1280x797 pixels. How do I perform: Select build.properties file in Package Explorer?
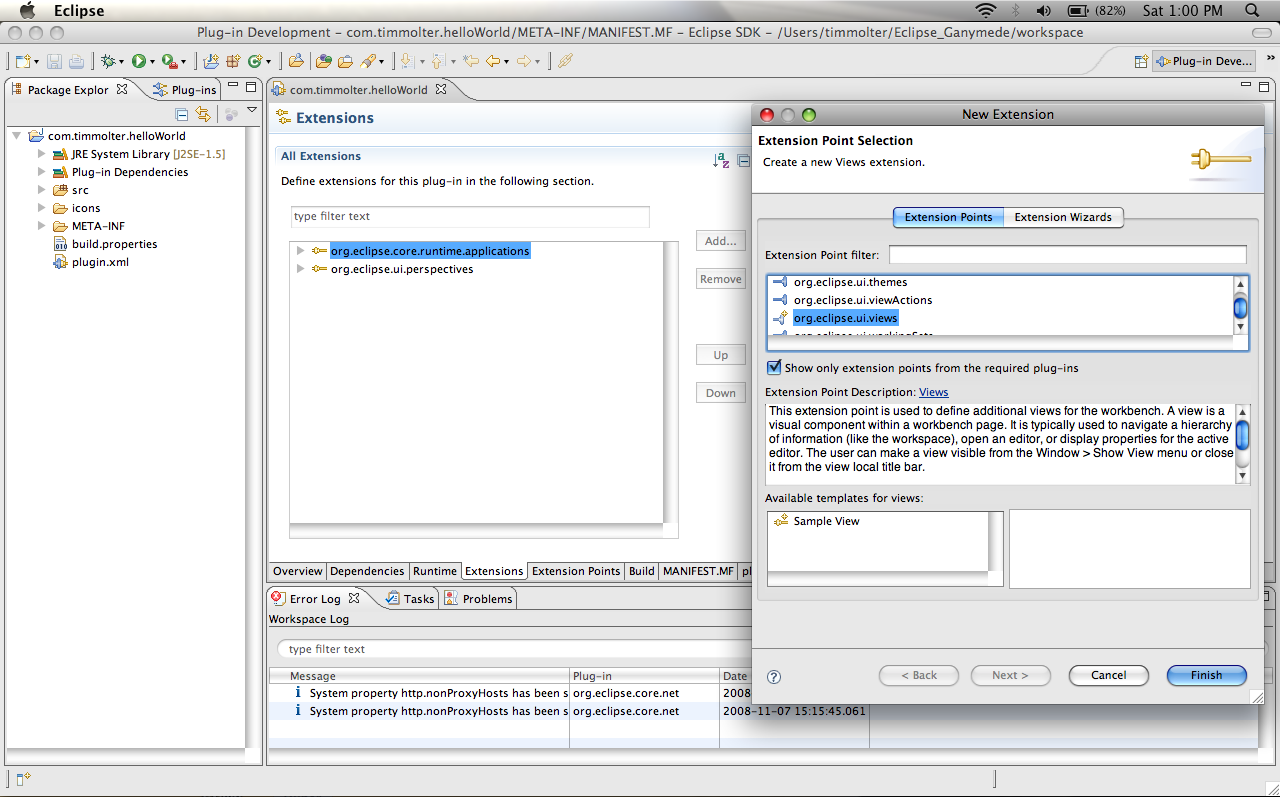click(114, 244)
